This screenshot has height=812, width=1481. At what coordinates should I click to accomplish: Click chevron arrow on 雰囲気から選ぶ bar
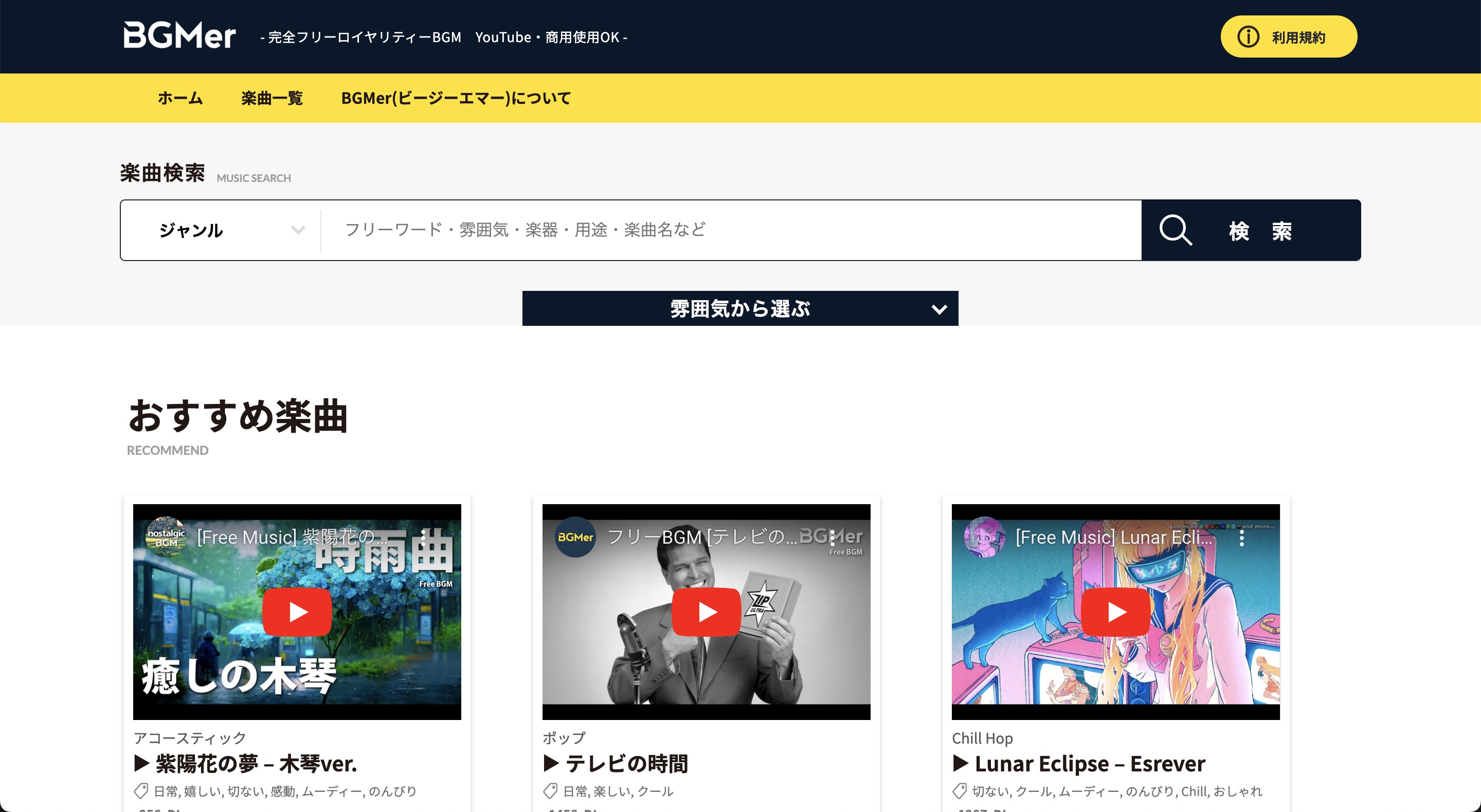(x=939, y=309)
